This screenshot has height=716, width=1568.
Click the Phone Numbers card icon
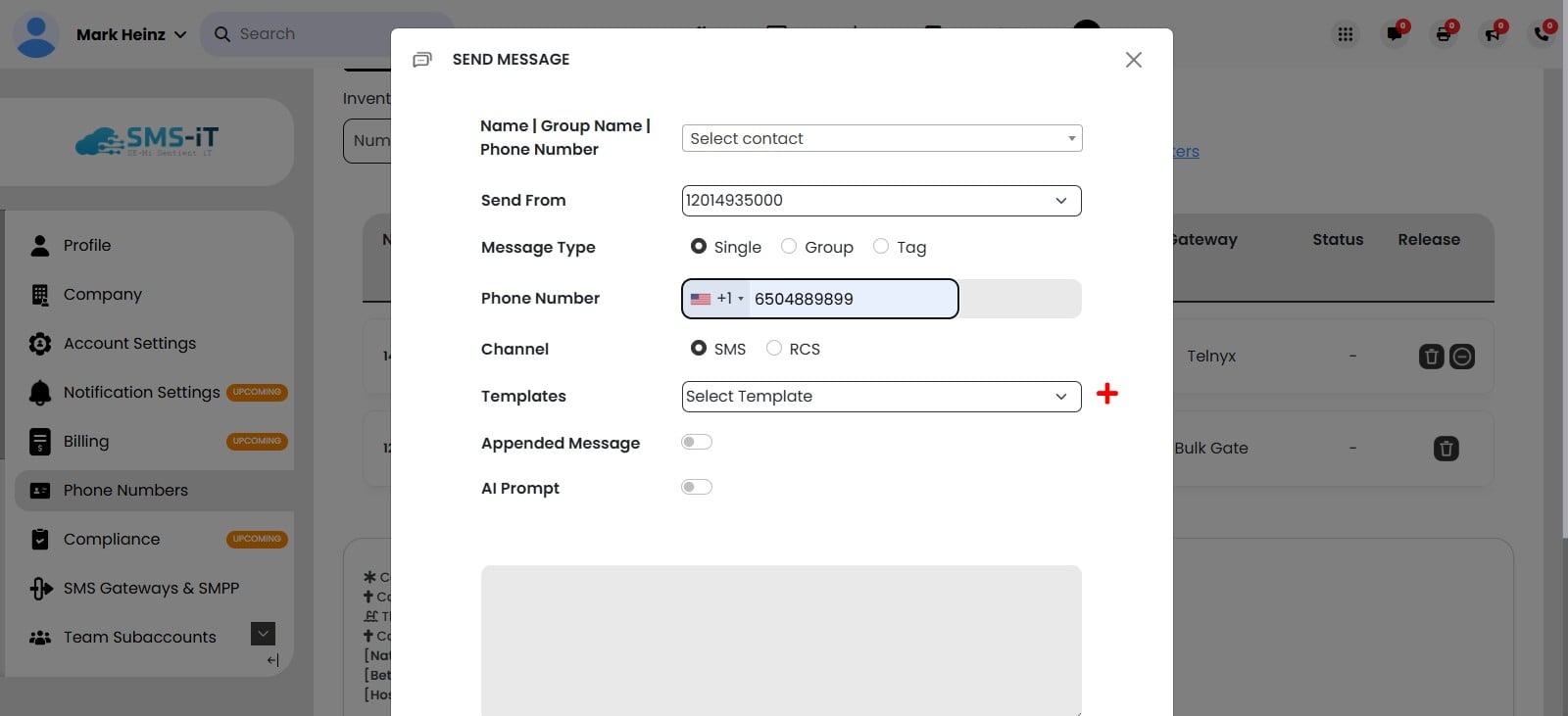[40, 491]
